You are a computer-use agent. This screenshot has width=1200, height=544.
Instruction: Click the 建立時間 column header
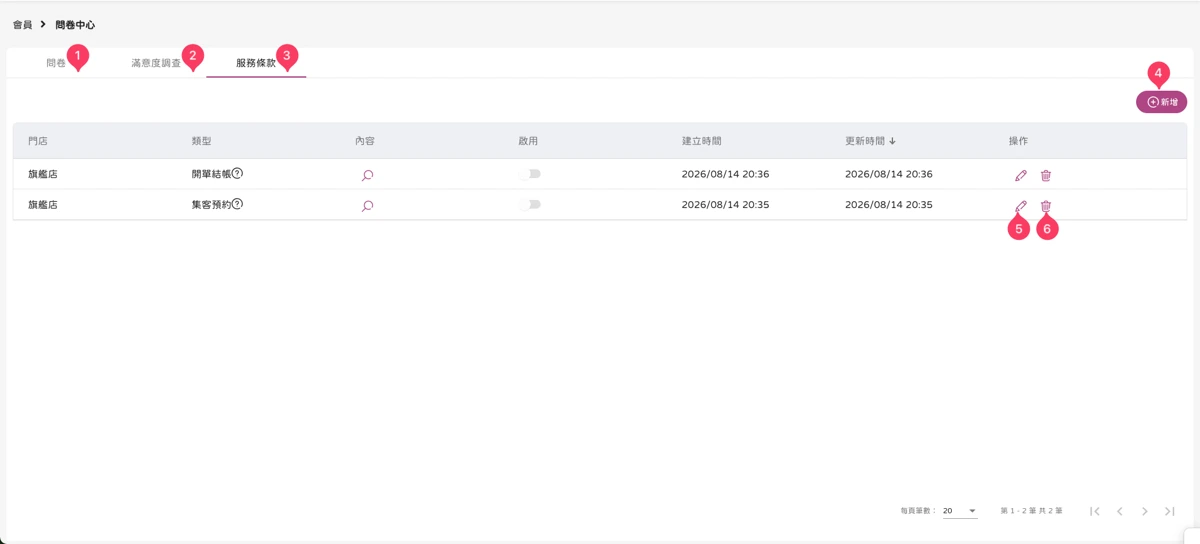click(x=702, y=141)
